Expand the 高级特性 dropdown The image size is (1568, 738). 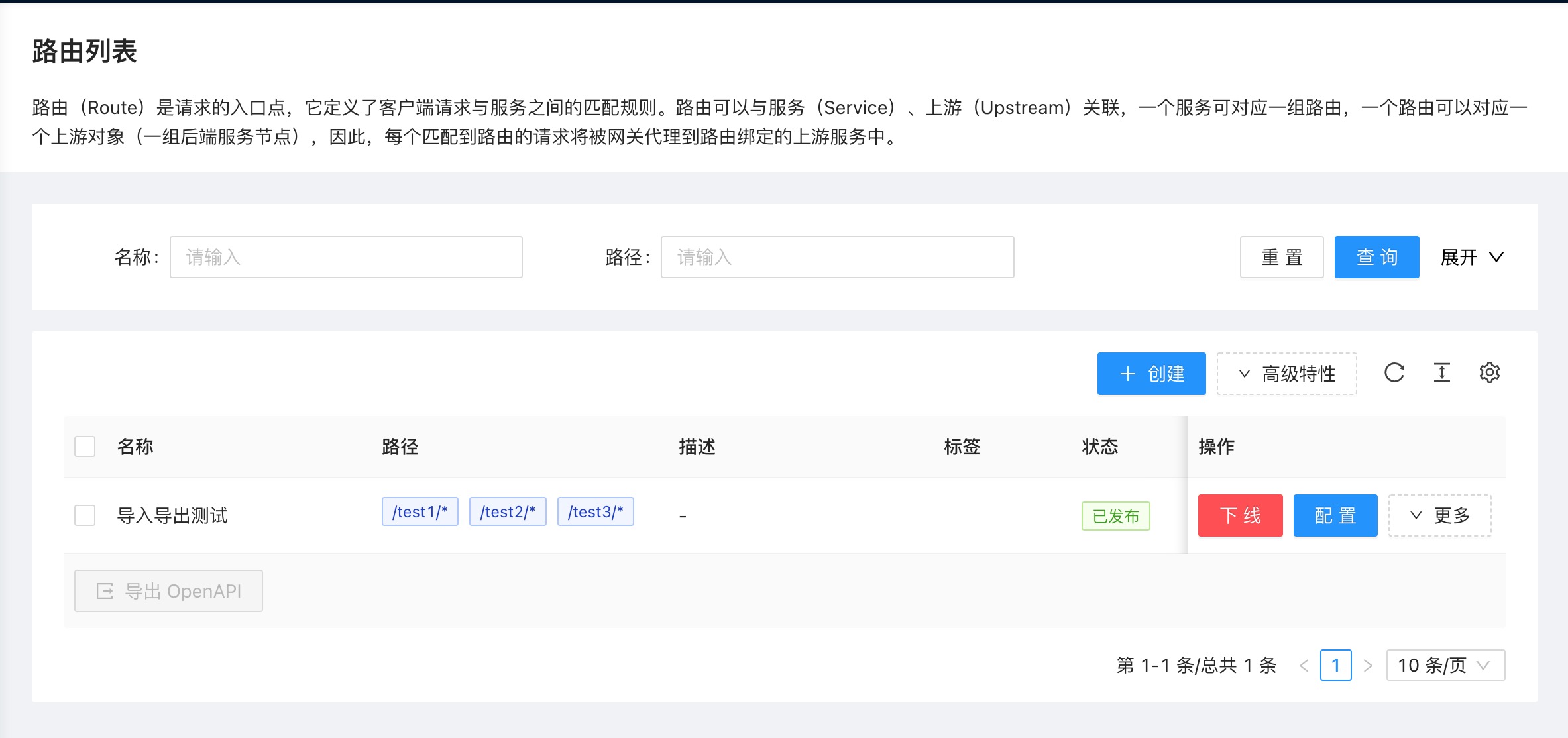pos(1286,374)
